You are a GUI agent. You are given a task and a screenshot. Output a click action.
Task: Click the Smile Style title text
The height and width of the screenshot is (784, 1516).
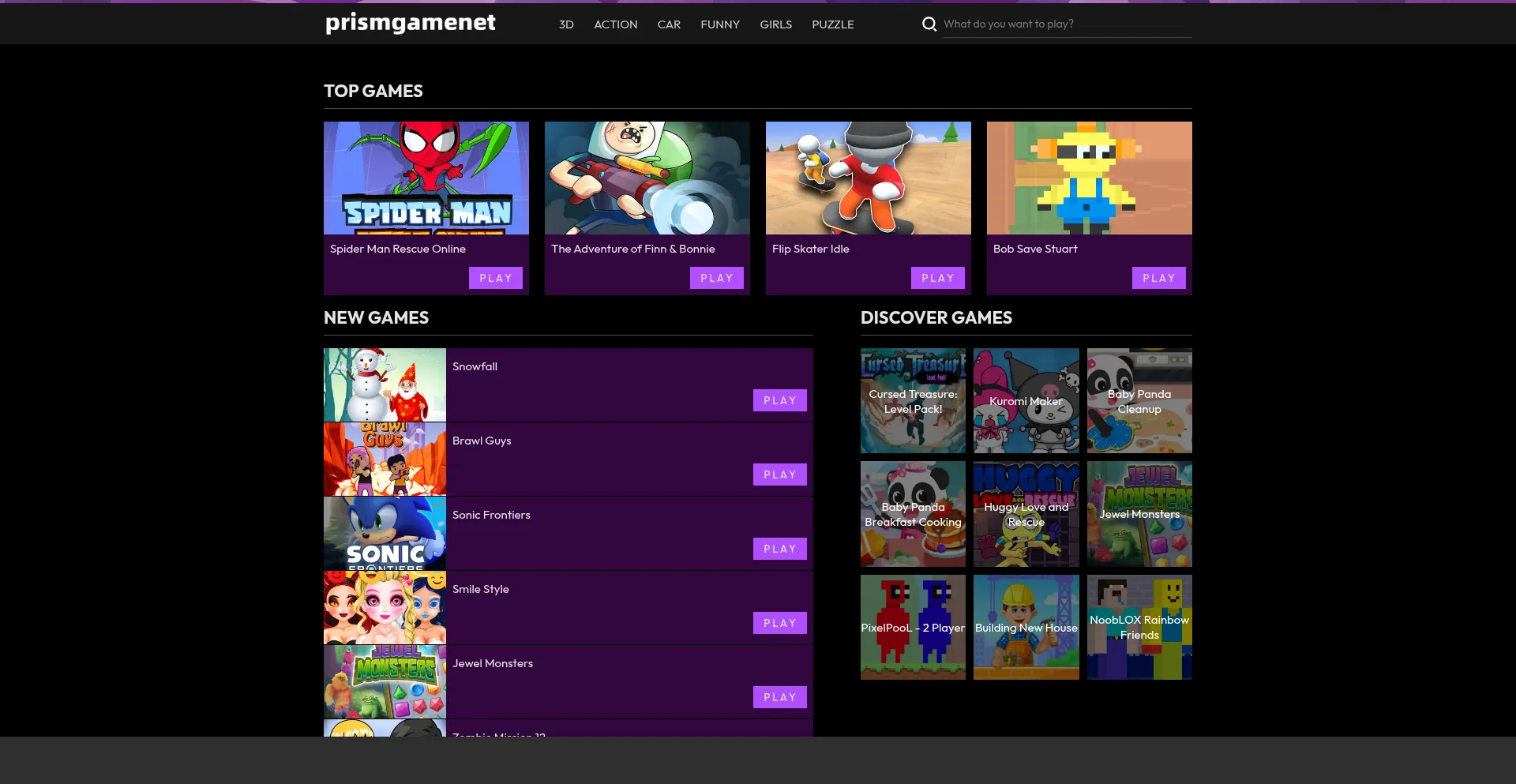tap(481, 589)
